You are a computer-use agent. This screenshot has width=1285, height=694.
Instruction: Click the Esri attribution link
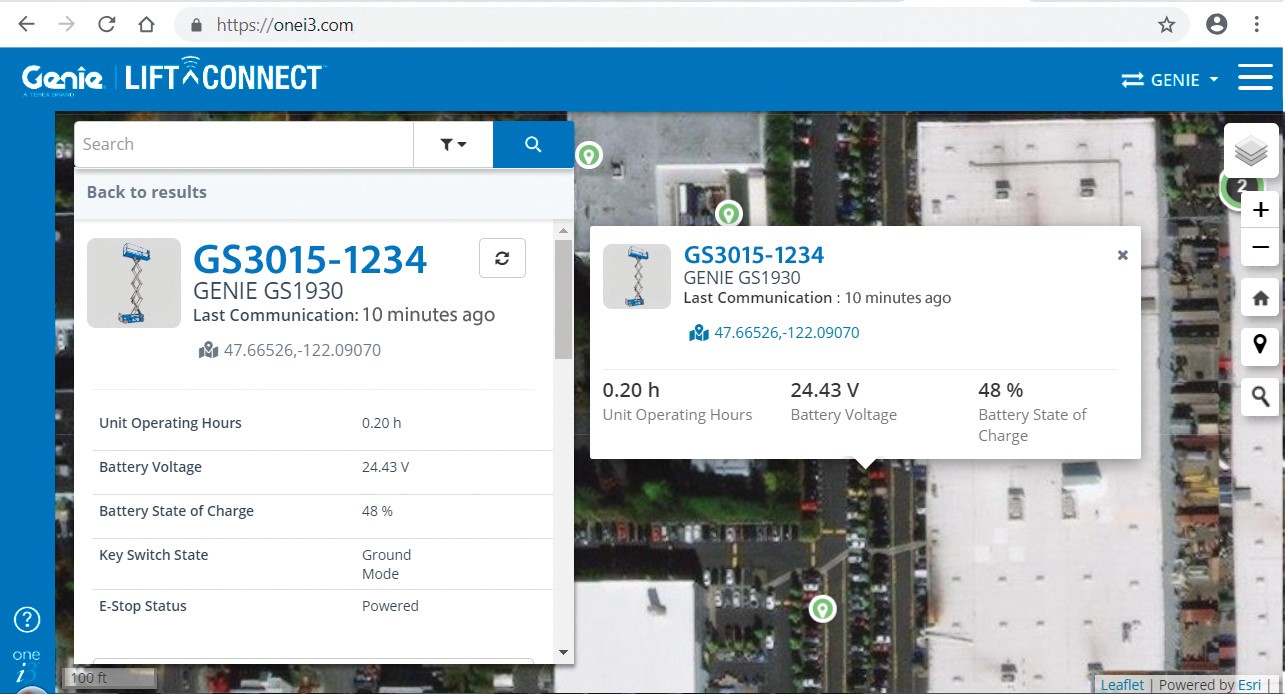1248,685
